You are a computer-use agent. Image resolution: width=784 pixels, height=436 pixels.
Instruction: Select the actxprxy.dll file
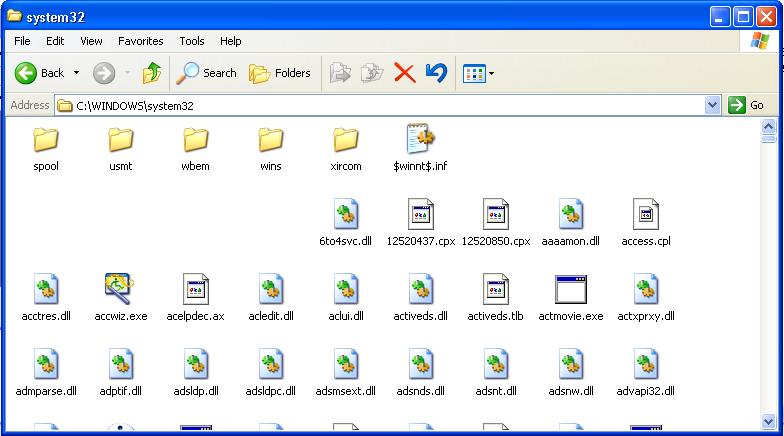tap(646, 298)
